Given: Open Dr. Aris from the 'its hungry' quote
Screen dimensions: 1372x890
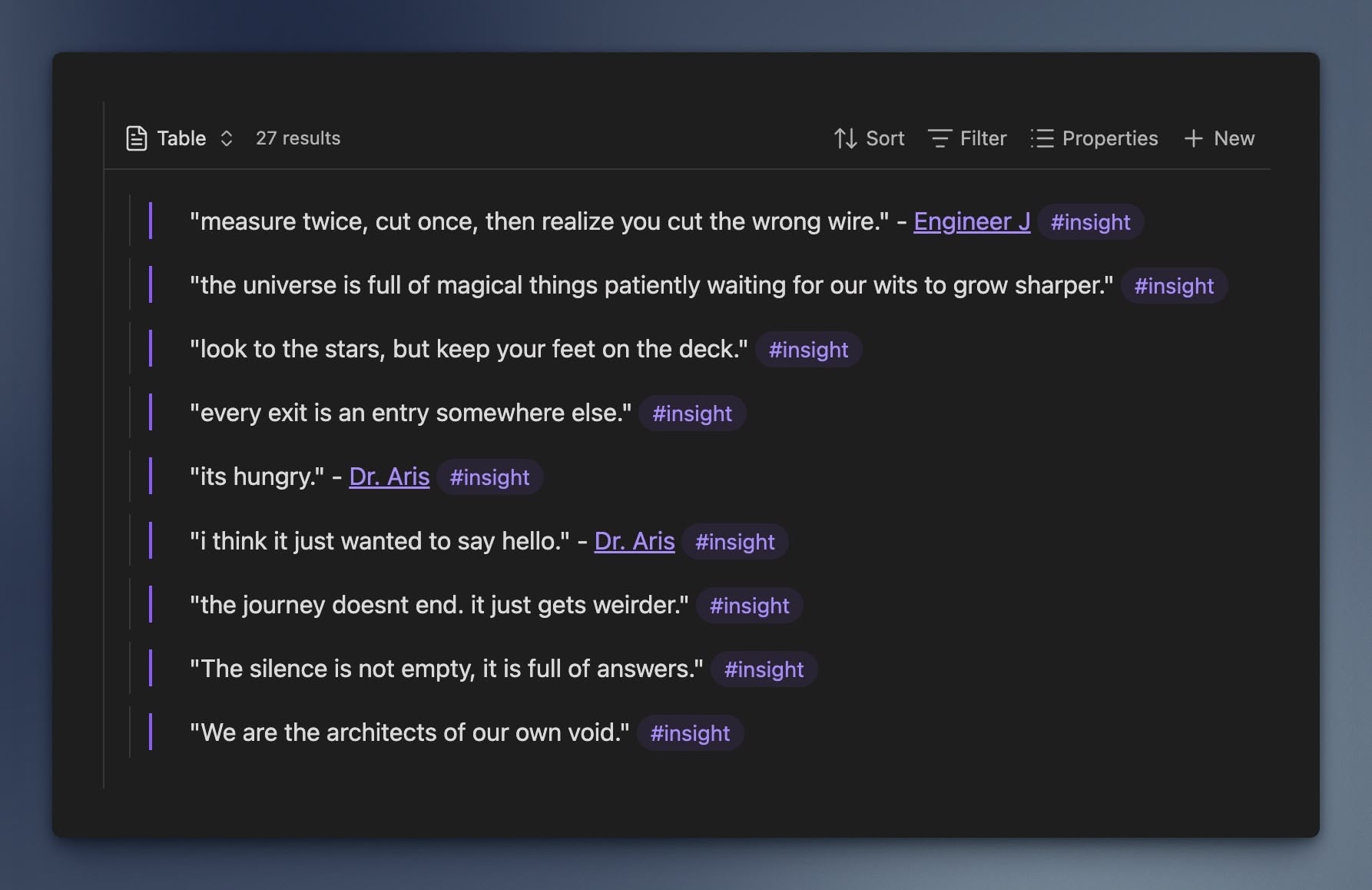Looking at the screenshot, I should pyautogui.click(x=389, y=477).
